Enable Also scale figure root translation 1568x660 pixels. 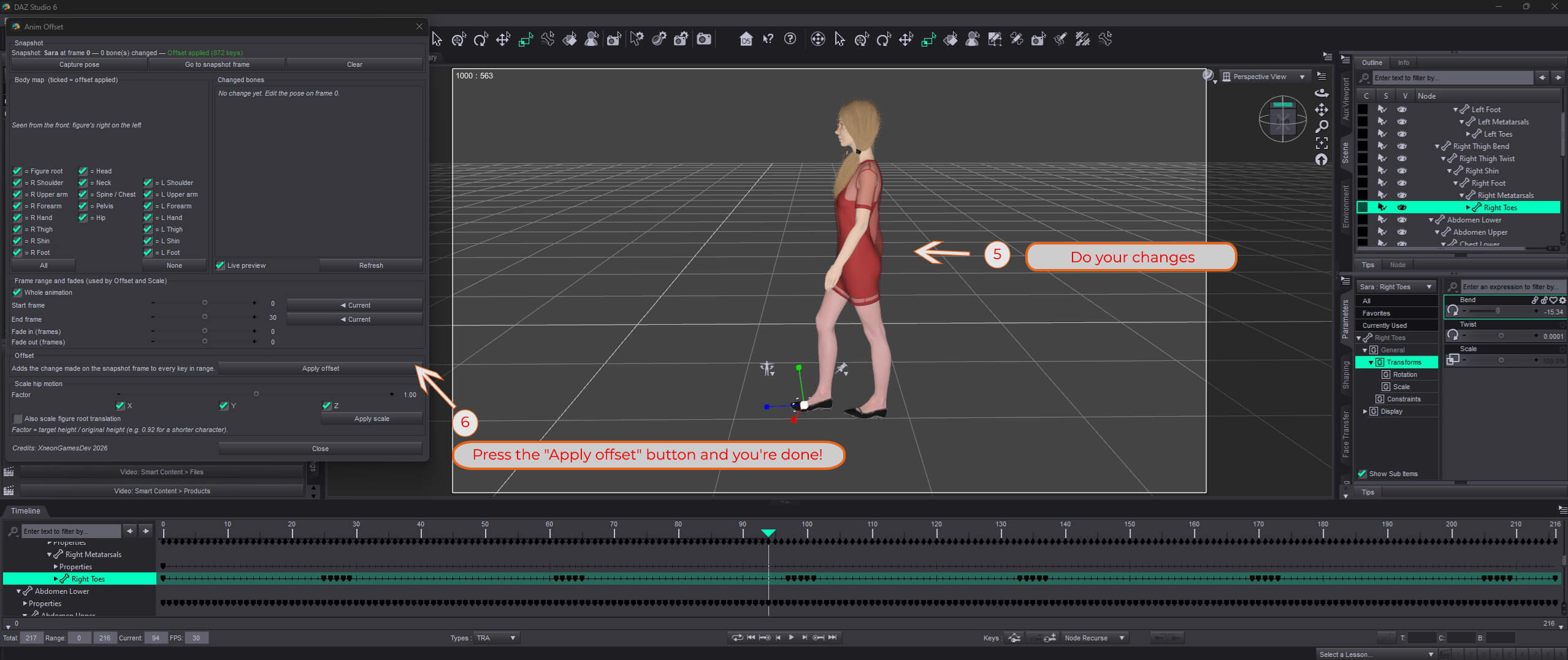(17, 419)
